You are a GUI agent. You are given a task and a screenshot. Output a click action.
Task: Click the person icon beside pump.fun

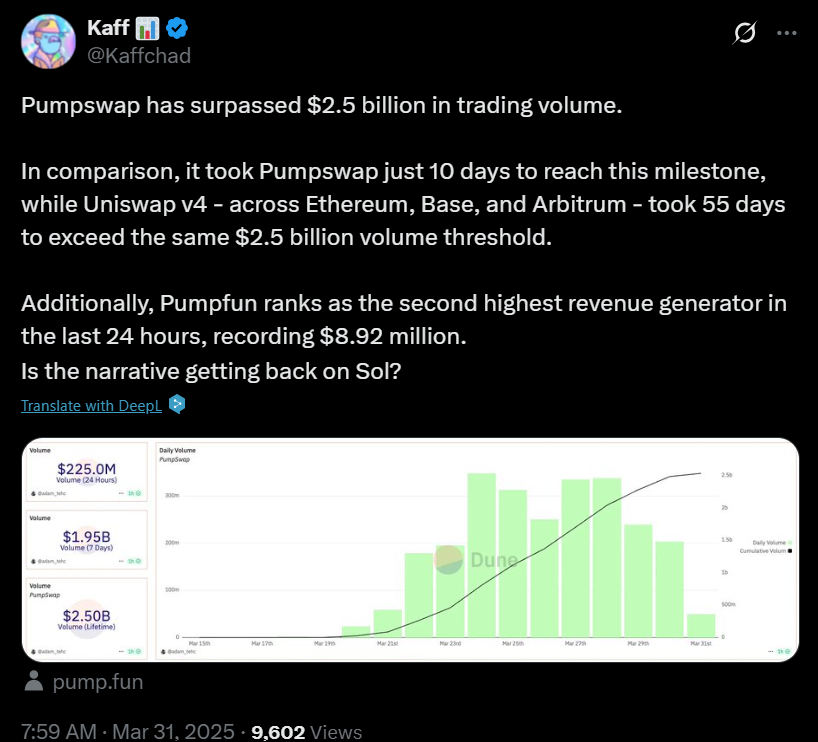click(34, 681)
